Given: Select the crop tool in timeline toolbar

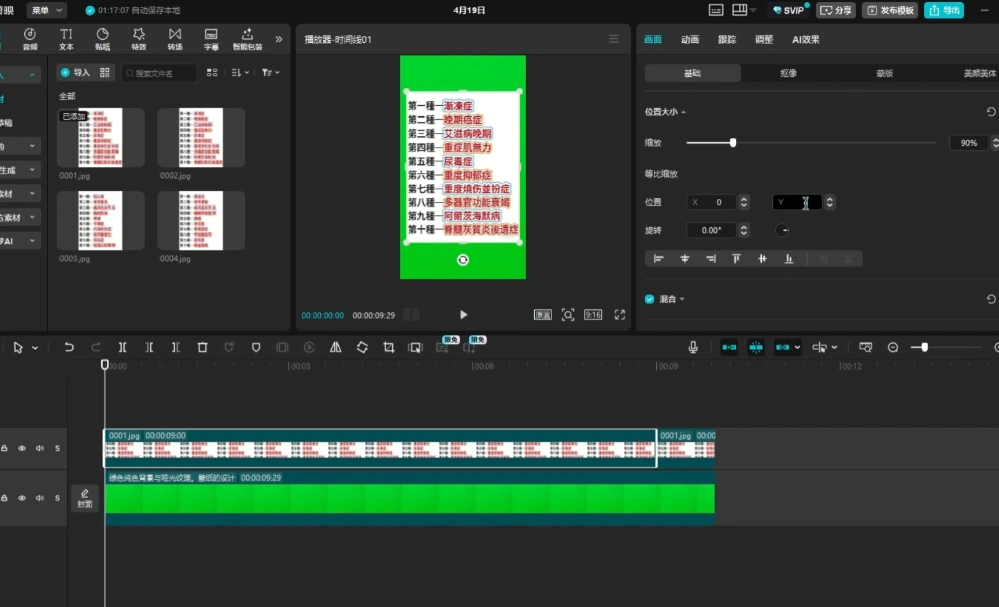Looking at the screenshot, I should [x=388, y=347].
